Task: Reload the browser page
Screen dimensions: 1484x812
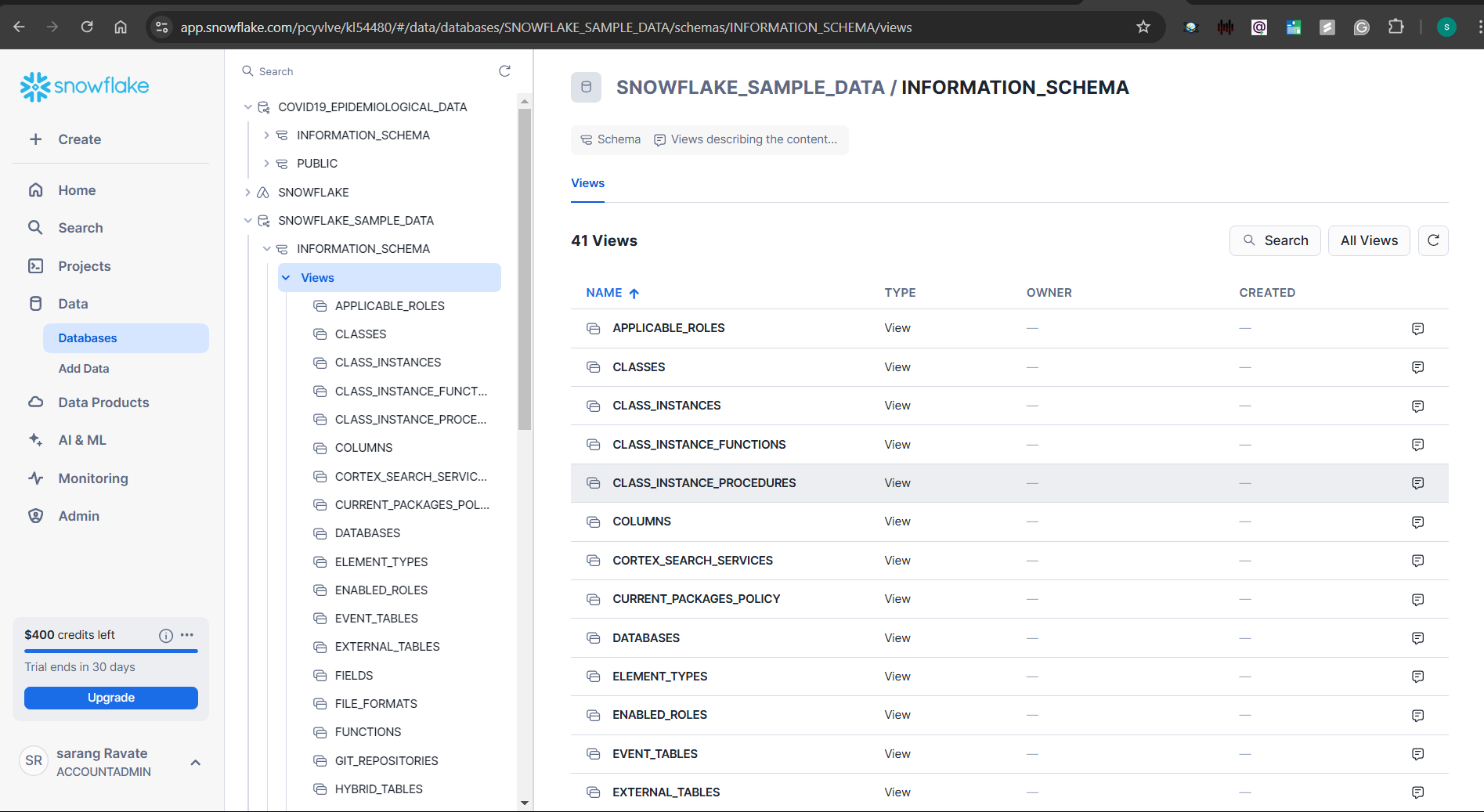Action: pos(87,27)
